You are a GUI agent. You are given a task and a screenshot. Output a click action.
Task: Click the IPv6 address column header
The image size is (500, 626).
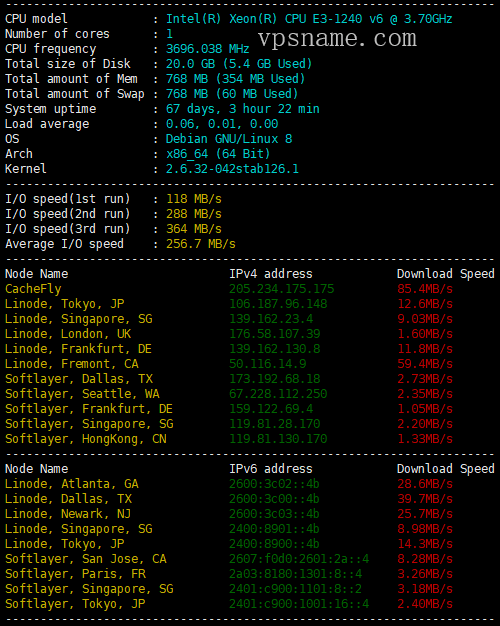coord(271,469)
